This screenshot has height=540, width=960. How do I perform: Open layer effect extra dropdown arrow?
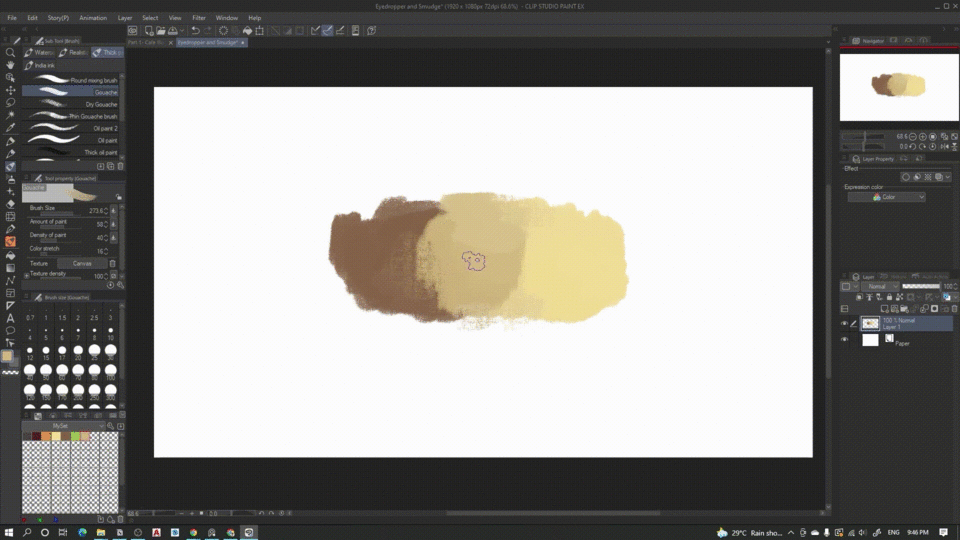click(948, 177)
